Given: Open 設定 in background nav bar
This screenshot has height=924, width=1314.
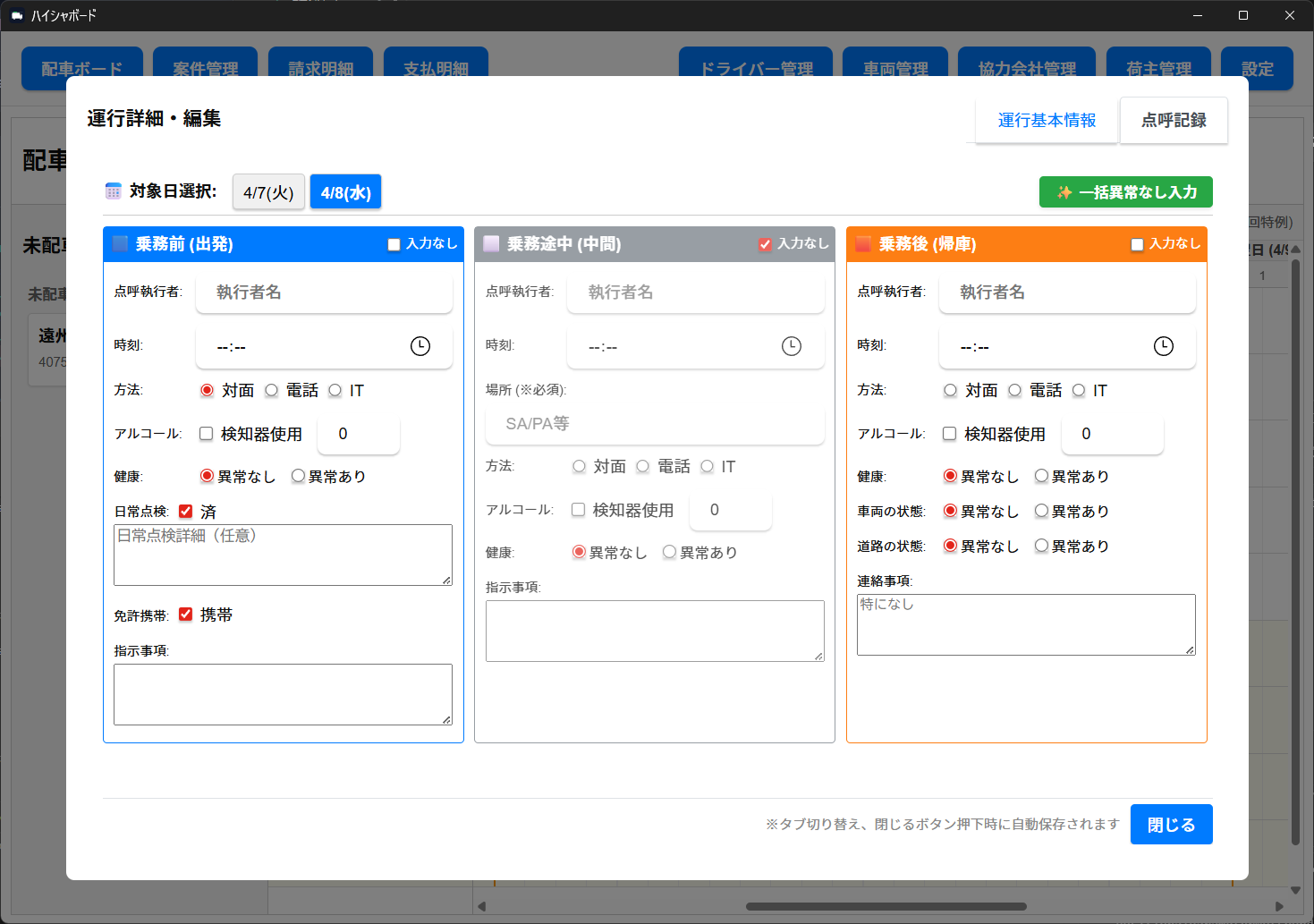Looking at the screenshot, I should (x=1258, y=68).
